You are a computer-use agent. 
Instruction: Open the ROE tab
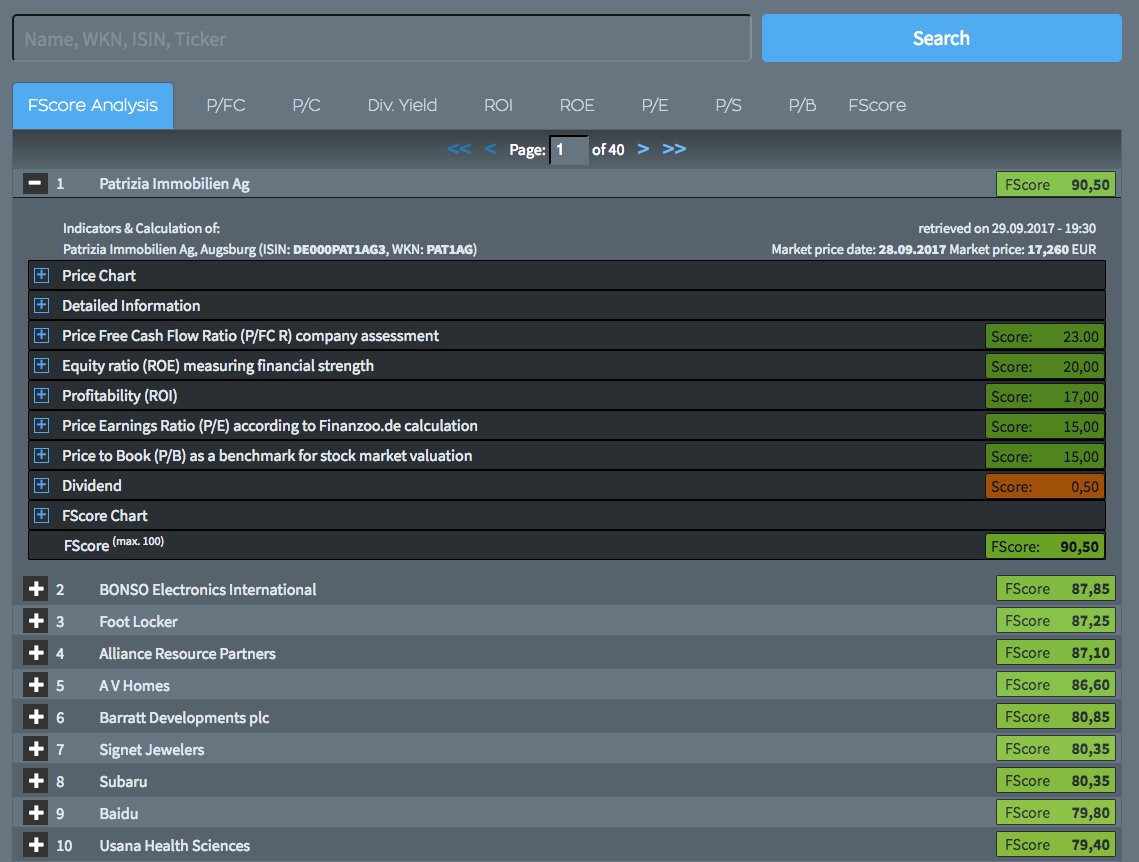[577, 106]
